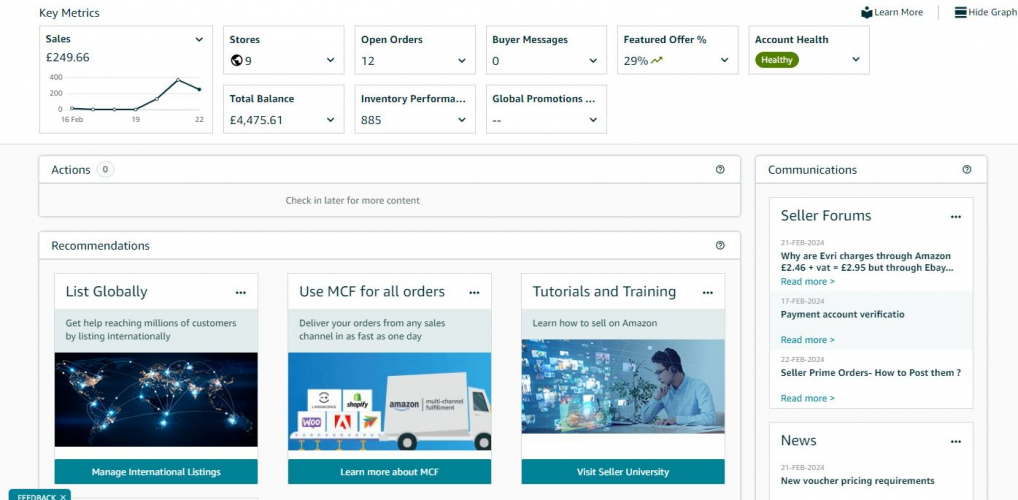The image size is (1018, 500).
Task: Close the Feedback tab with X
Action: pos(63,497)
